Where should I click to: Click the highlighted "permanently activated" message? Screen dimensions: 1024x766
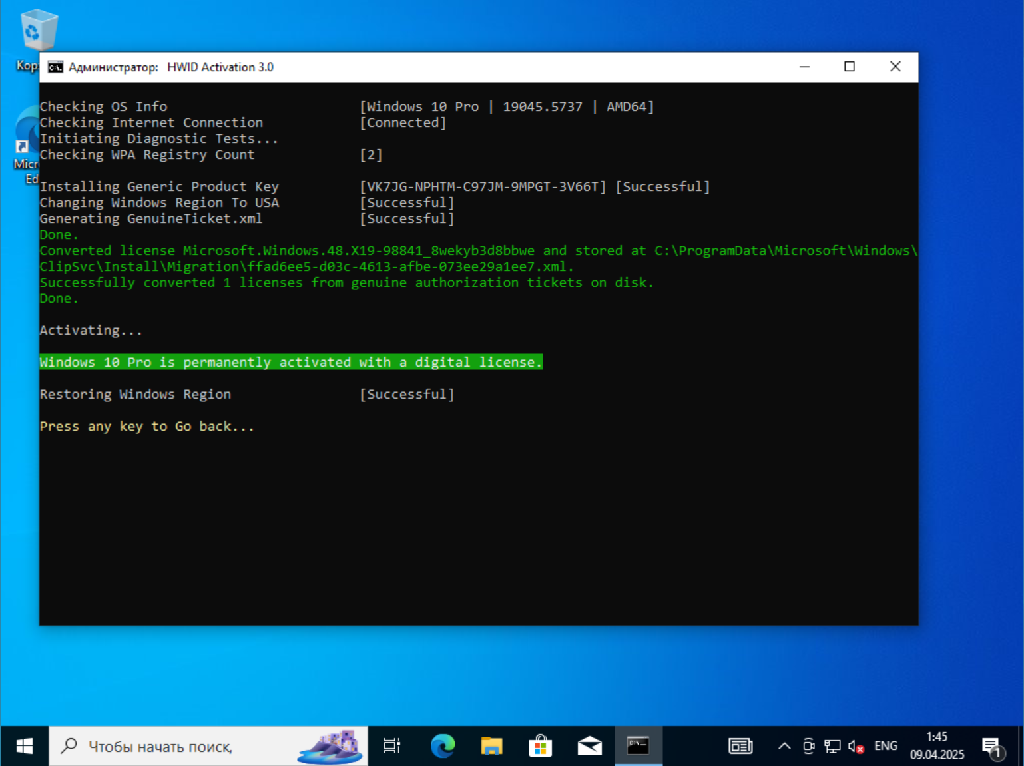(291, 362)
